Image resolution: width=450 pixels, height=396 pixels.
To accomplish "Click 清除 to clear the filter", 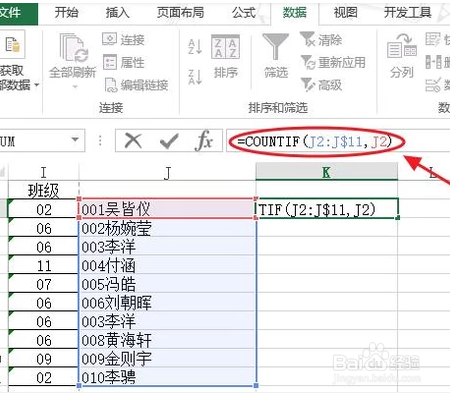I will pos(321,40).
